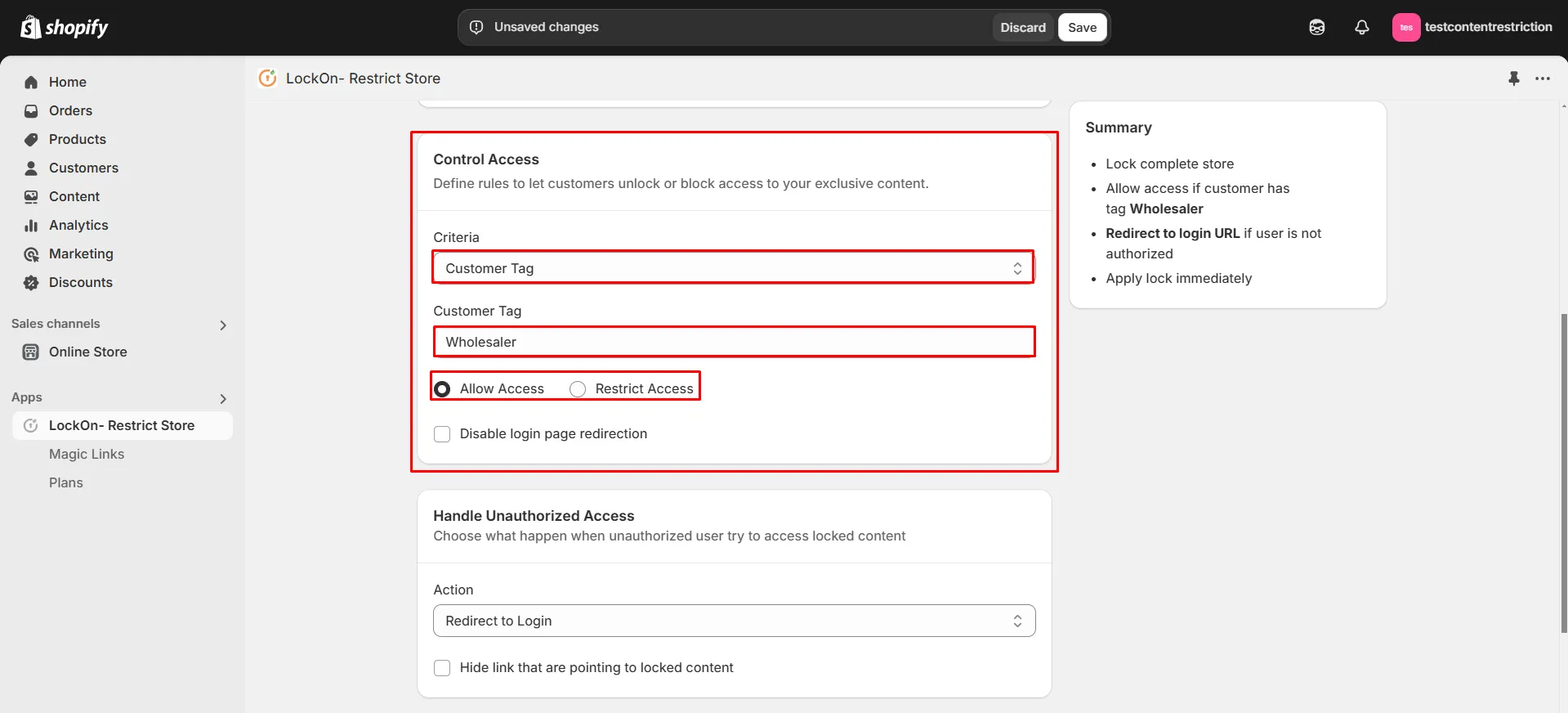The width and height of the screenshot is (1568, 713).
Task: Click the 'Unsaved changes' label
Action: pyautogui.click(x=546, y=27)
